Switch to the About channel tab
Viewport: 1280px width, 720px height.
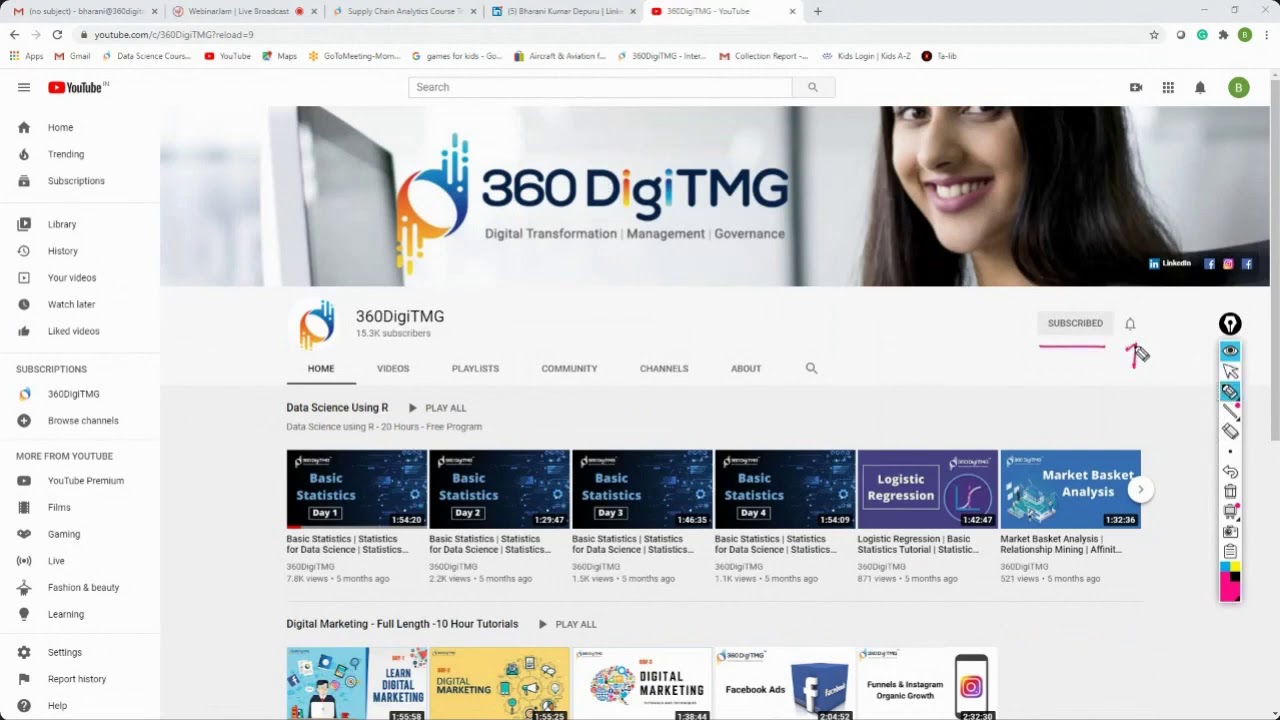click(x=746, y=368)
